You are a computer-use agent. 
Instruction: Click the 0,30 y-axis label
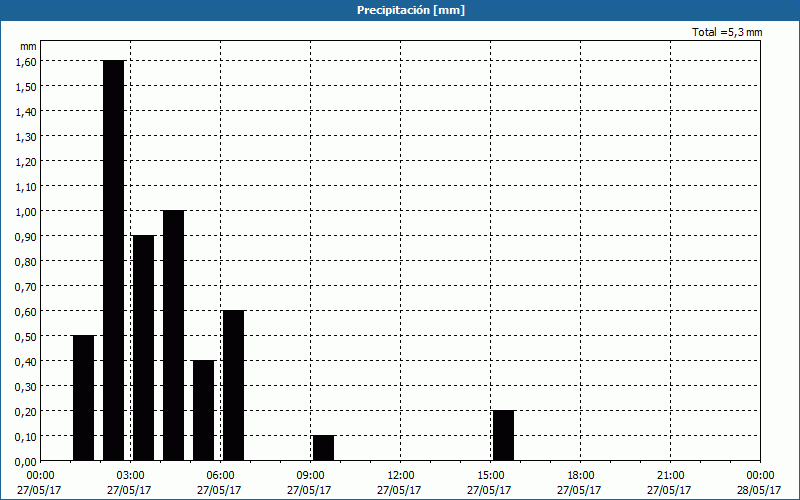coord(26,386)
